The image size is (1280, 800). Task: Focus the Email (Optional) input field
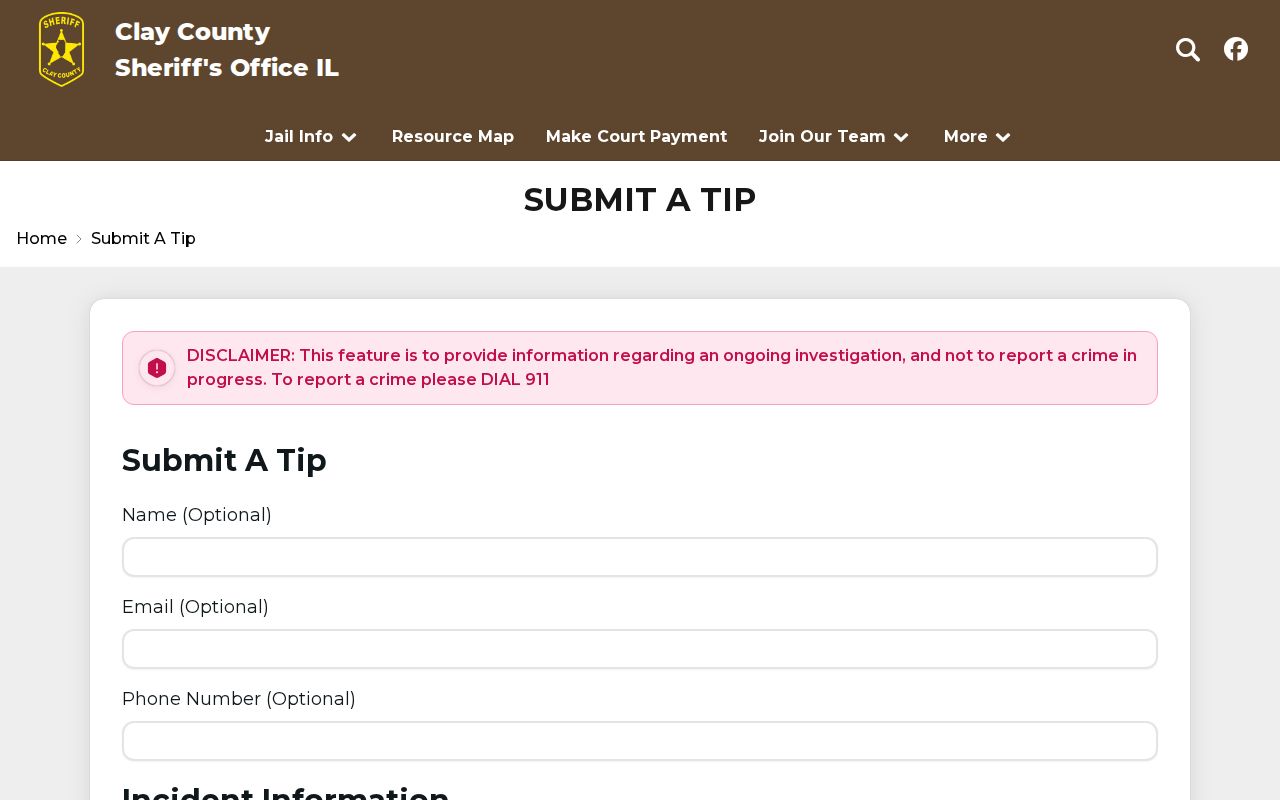point(640,649)
